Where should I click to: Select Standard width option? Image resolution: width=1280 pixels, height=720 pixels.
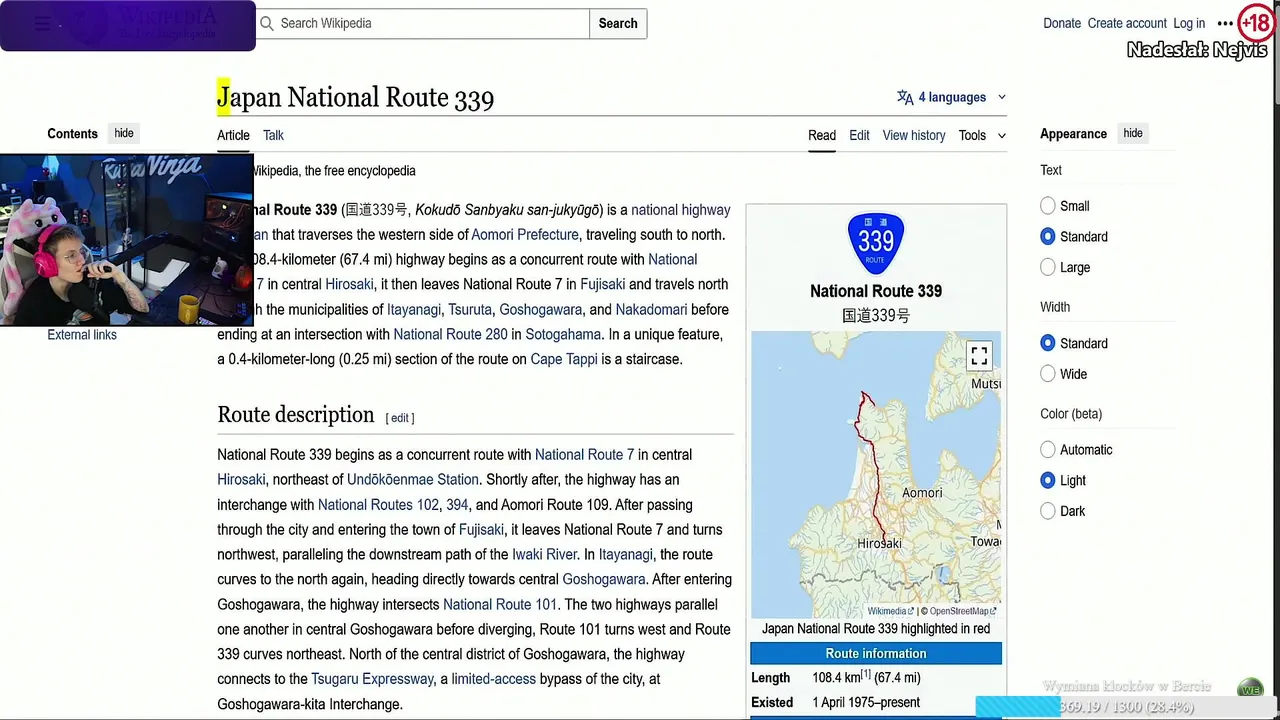1048,343
